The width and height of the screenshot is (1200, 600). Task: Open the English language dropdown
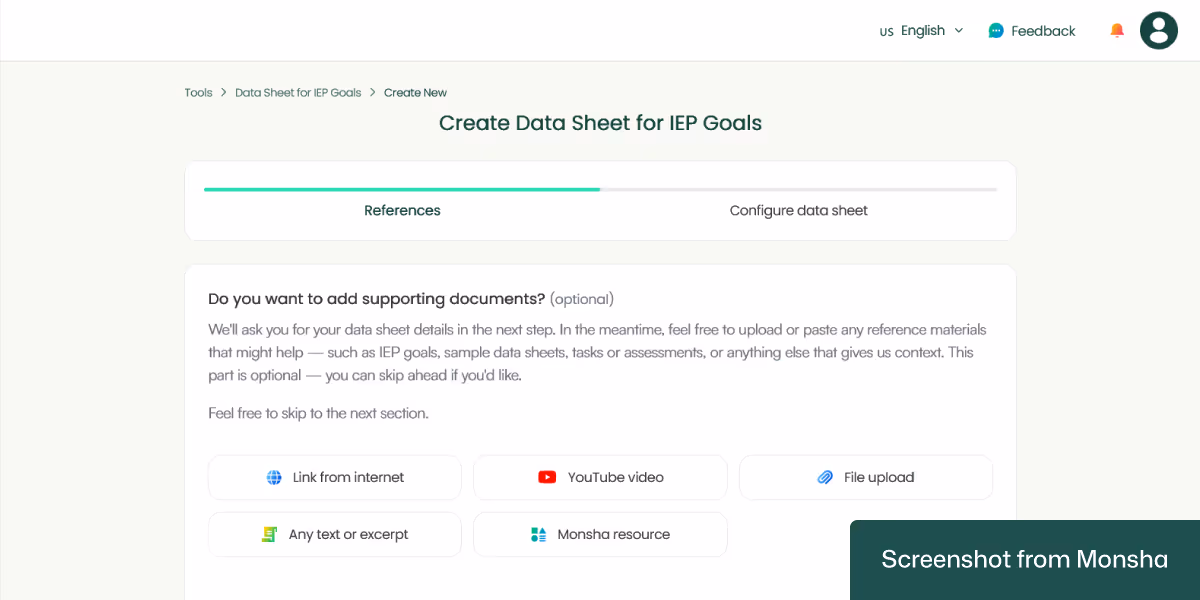(x=921, y=31)
